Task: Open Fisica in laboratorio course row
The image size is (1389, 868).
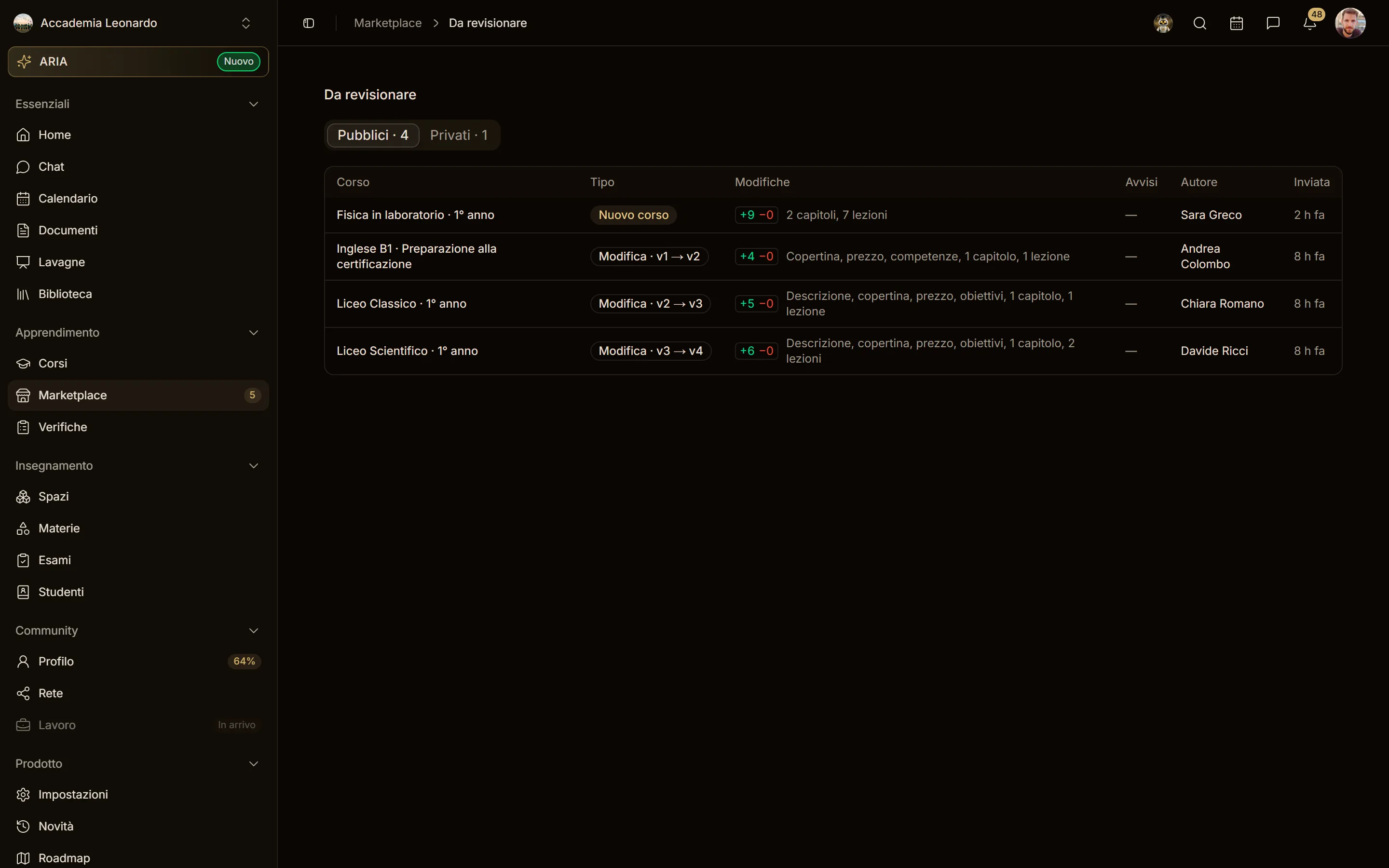Action: click(x=833, y=215)
